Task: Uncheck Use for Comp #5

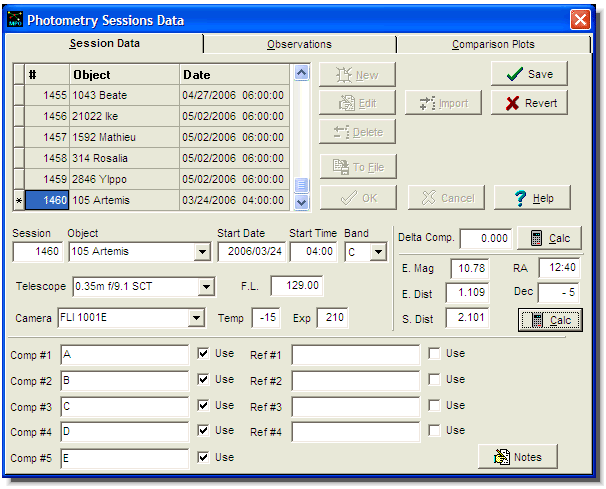Action: (x=203, y=457)
